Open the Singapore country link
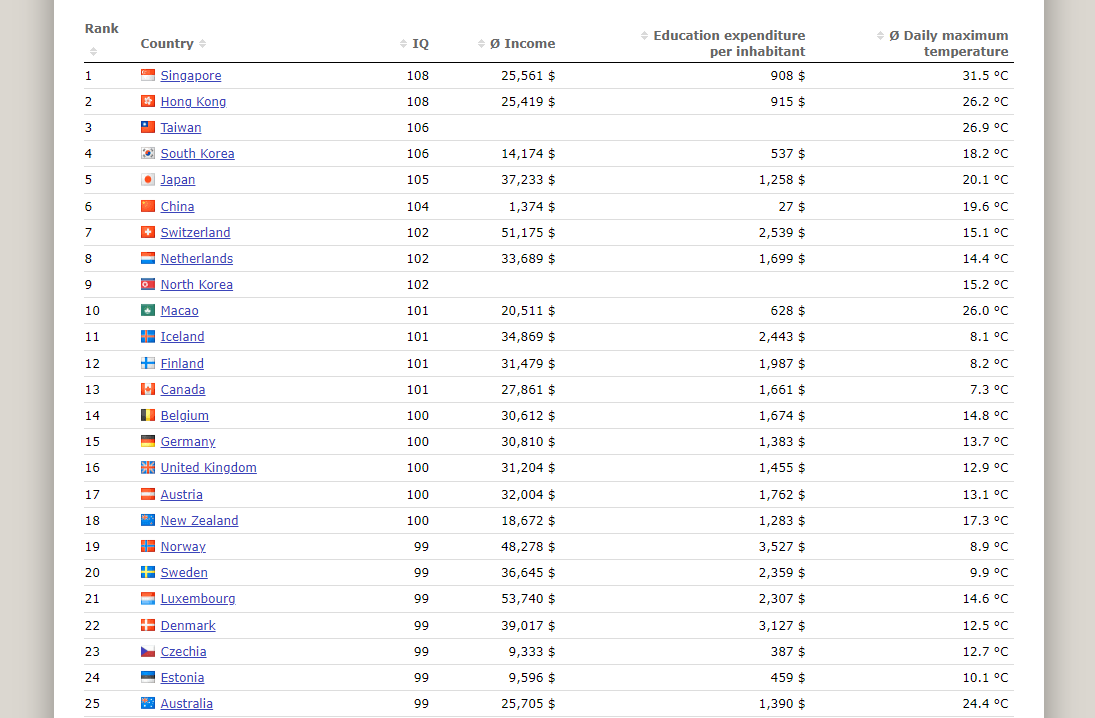Image resolution: width=1095 pixels, height=718 pixels. pos(191,75)
